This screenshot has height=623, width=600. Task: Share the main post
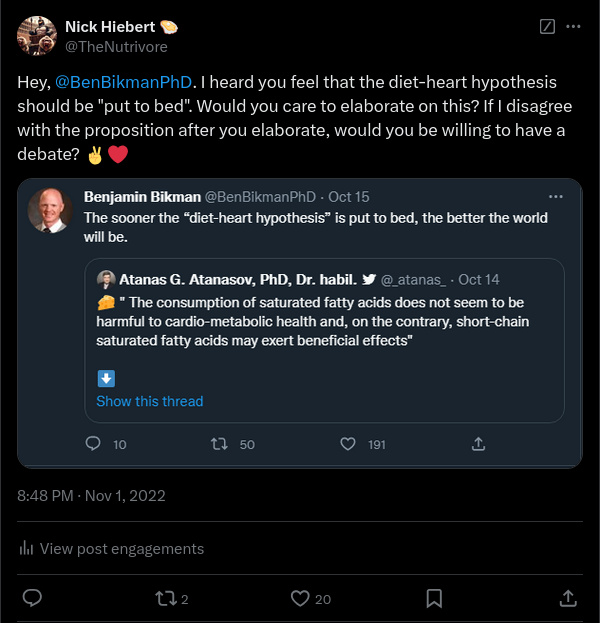[567, 598]
